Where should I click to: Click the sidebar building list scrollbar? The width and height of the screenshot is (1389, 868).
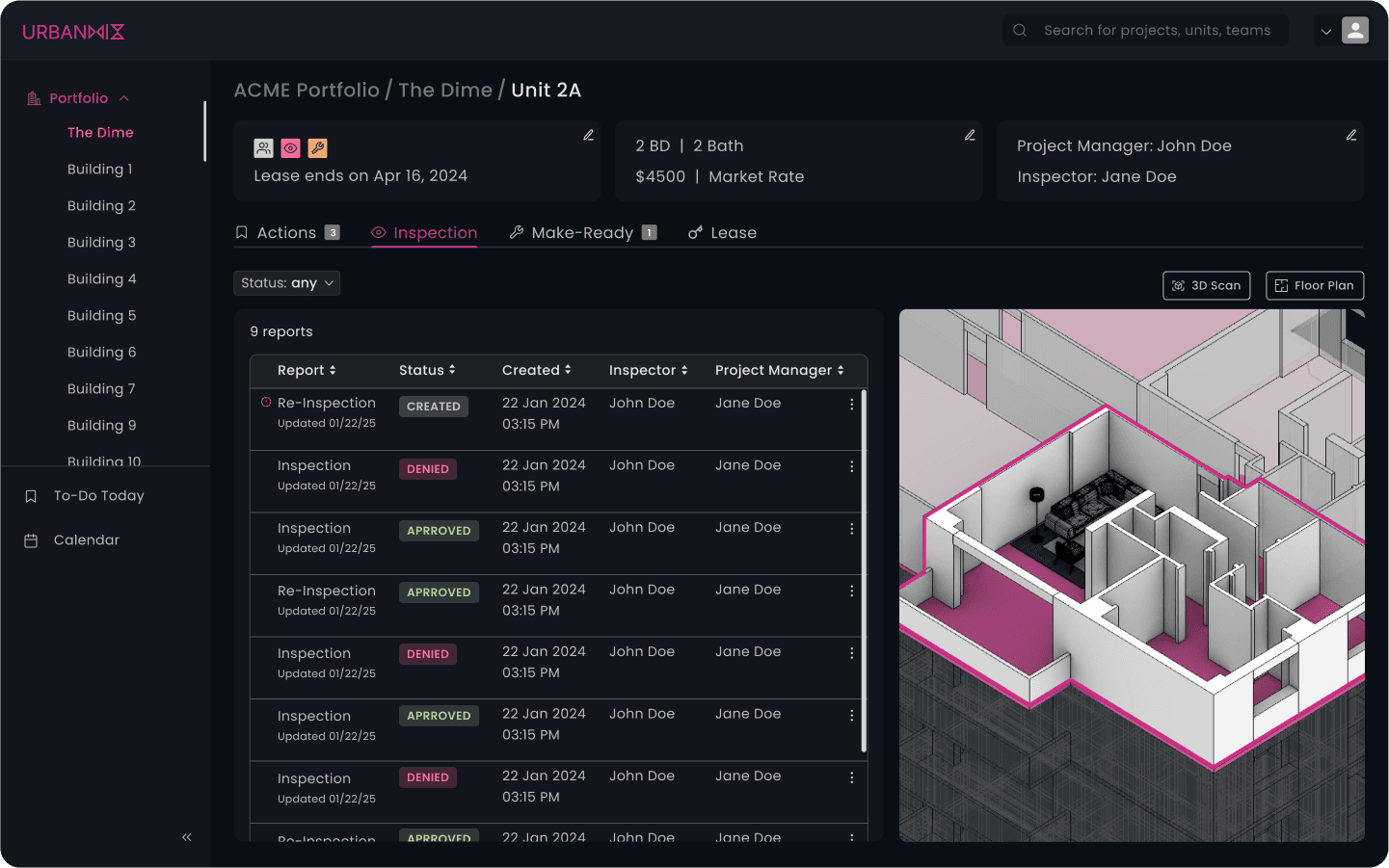point(204,131)
